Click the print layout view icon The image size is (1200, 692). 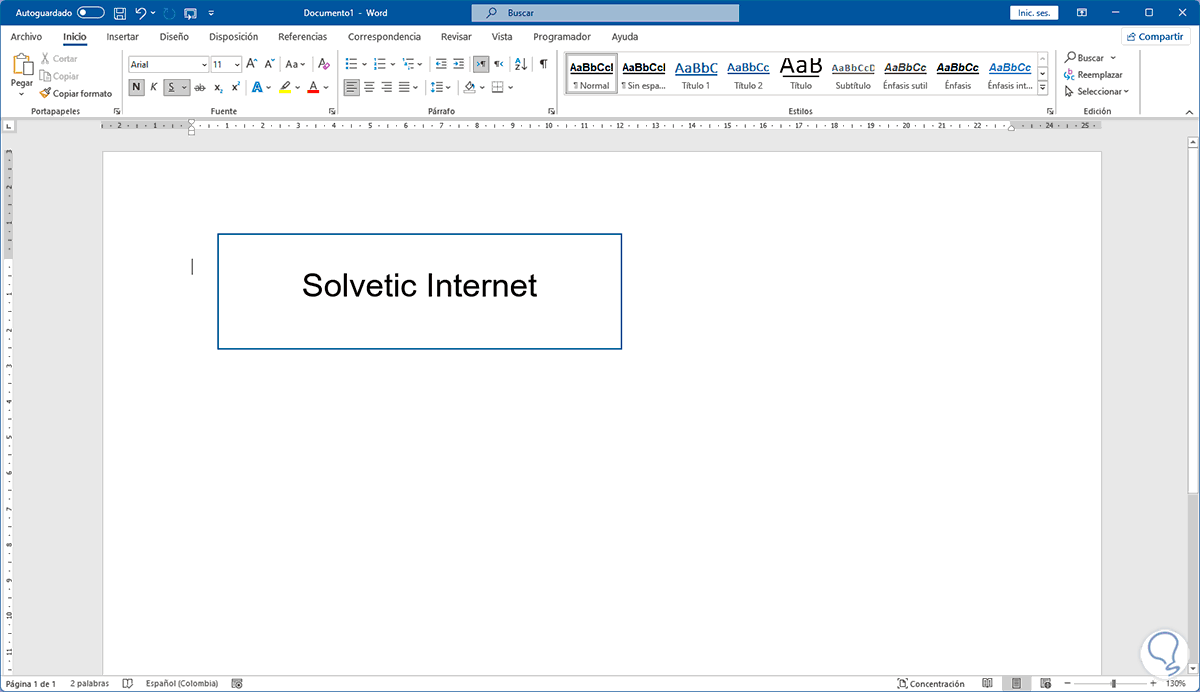click(x=1014, y=684)
